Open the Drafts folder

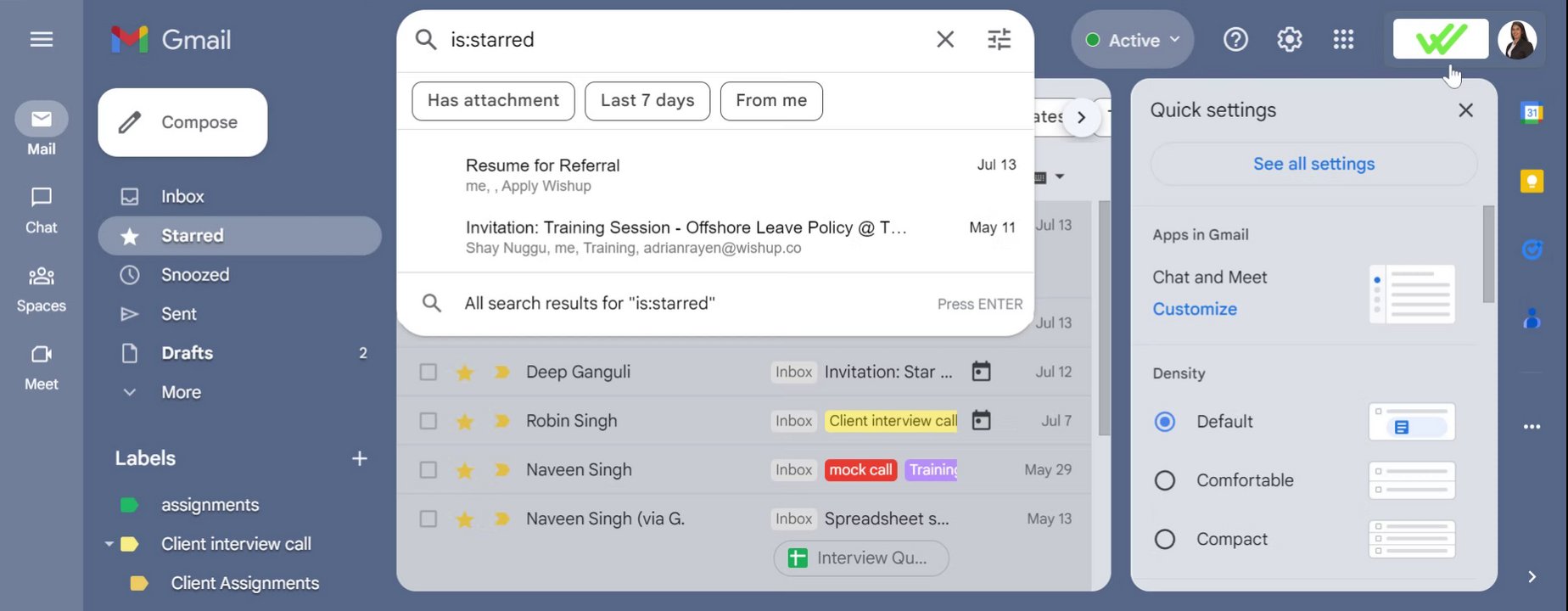pos(188,353)
